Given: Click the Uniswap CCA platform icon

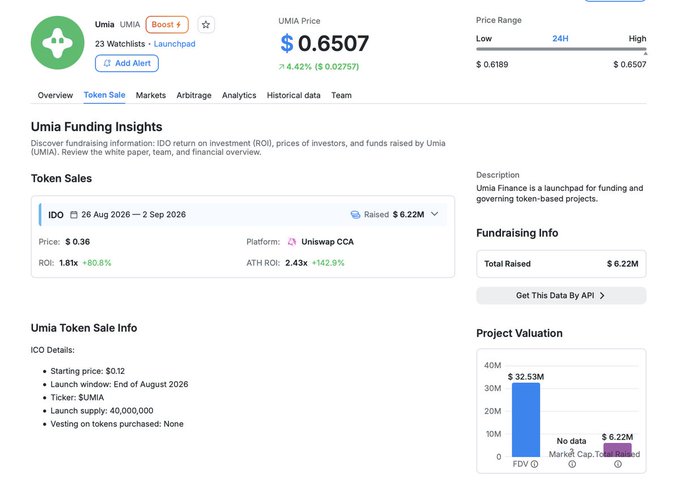Looking at the screenshot, I should tap(292, 242).
